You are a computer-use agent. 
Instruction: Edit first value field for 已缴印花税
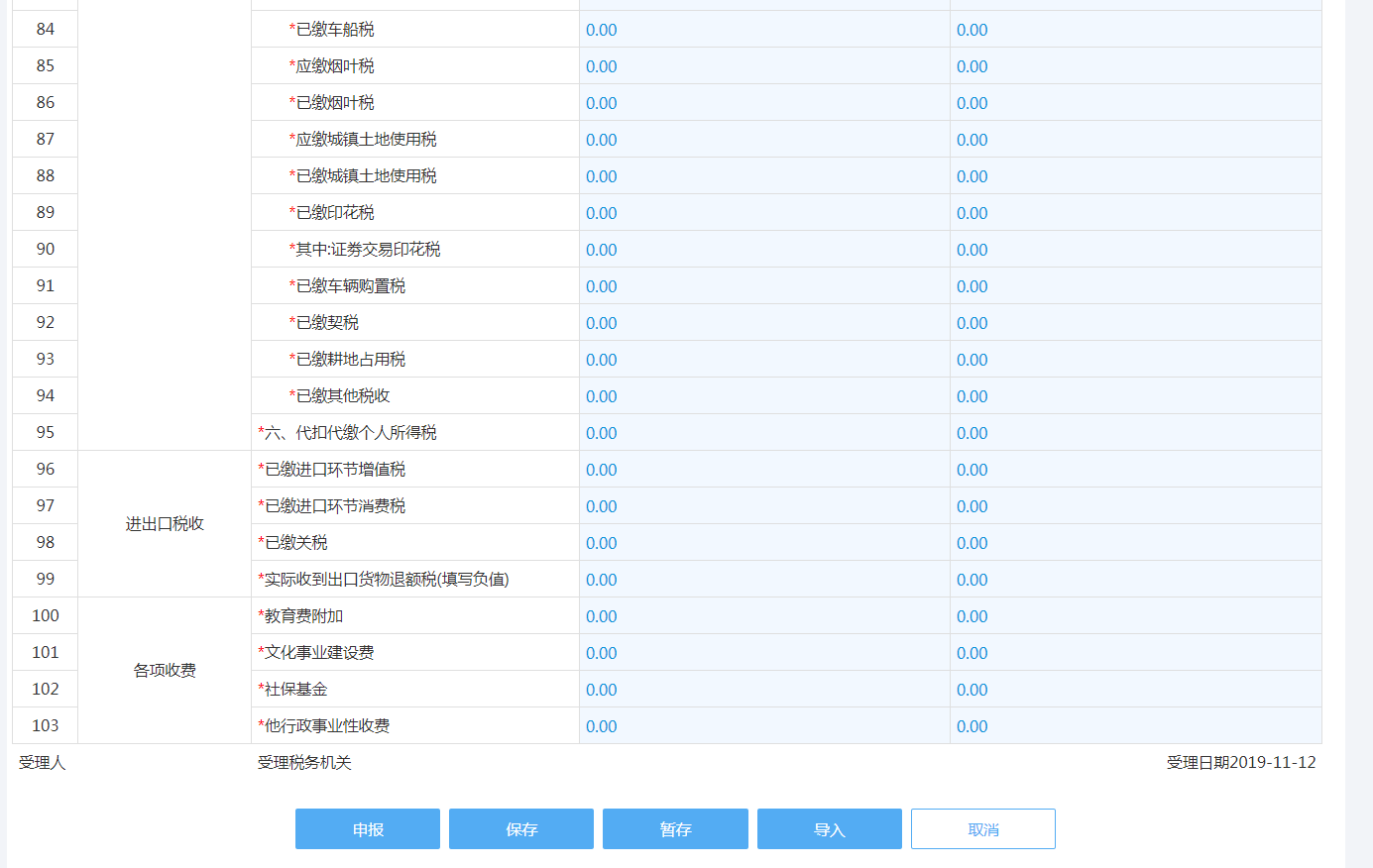(x=764, y=213)
